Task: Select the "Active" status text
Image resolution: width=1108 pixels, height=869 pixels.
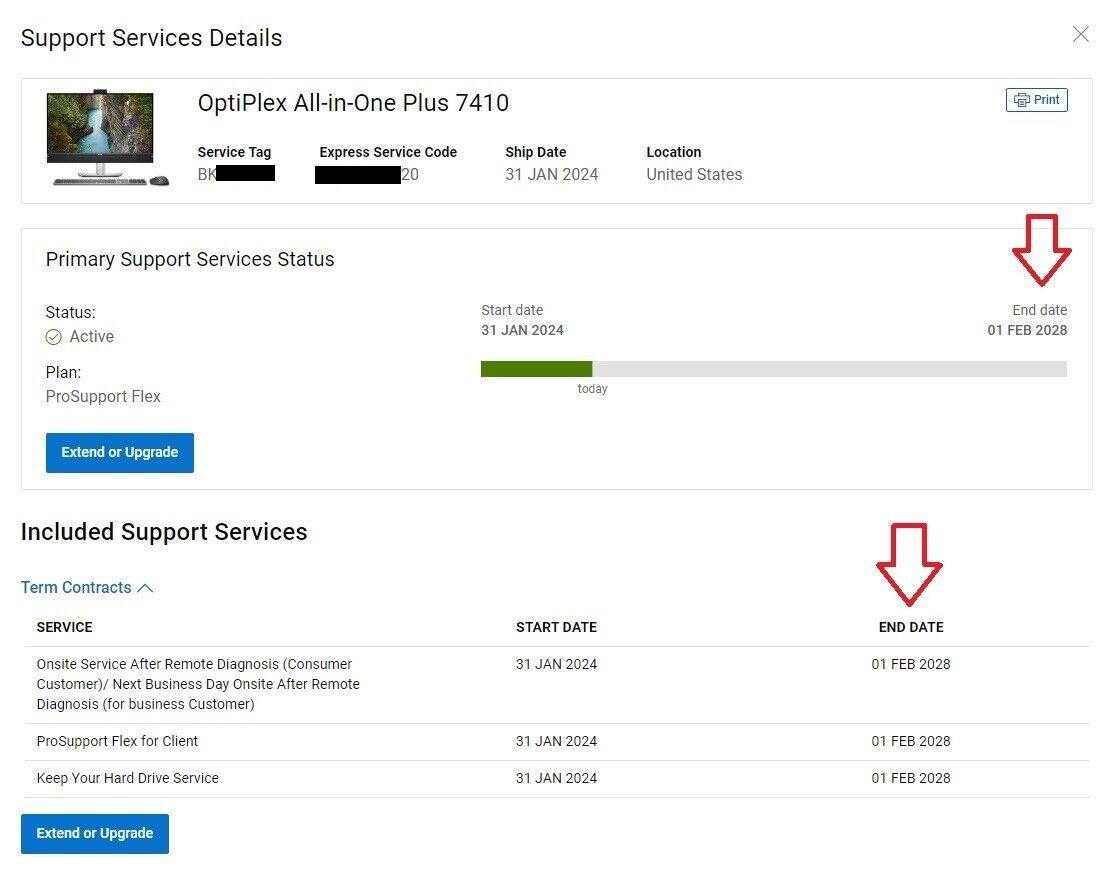Action: click(92, 336)
